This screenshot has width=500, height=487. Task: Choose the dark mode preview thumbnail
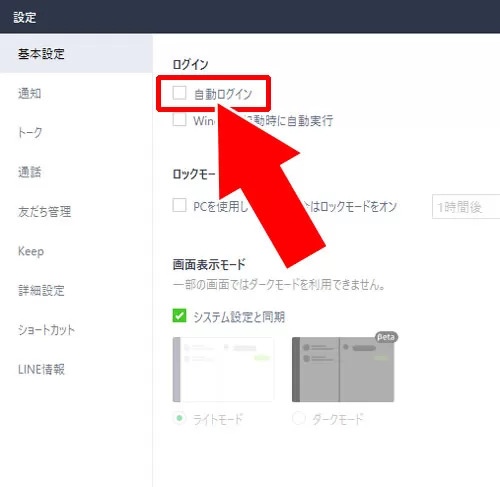point(343,369)
